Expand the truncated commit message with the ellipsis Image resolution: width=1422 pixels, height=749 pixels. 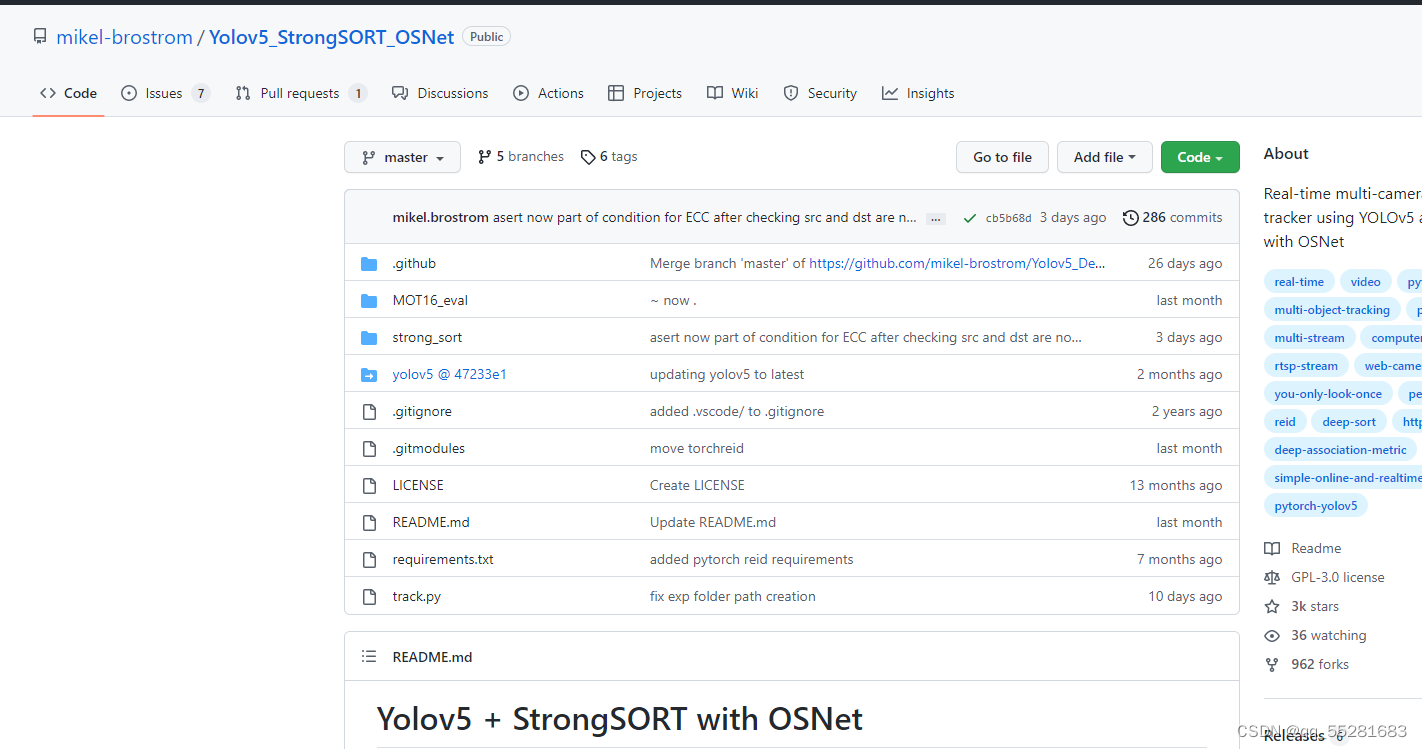[x=935, y=217]
